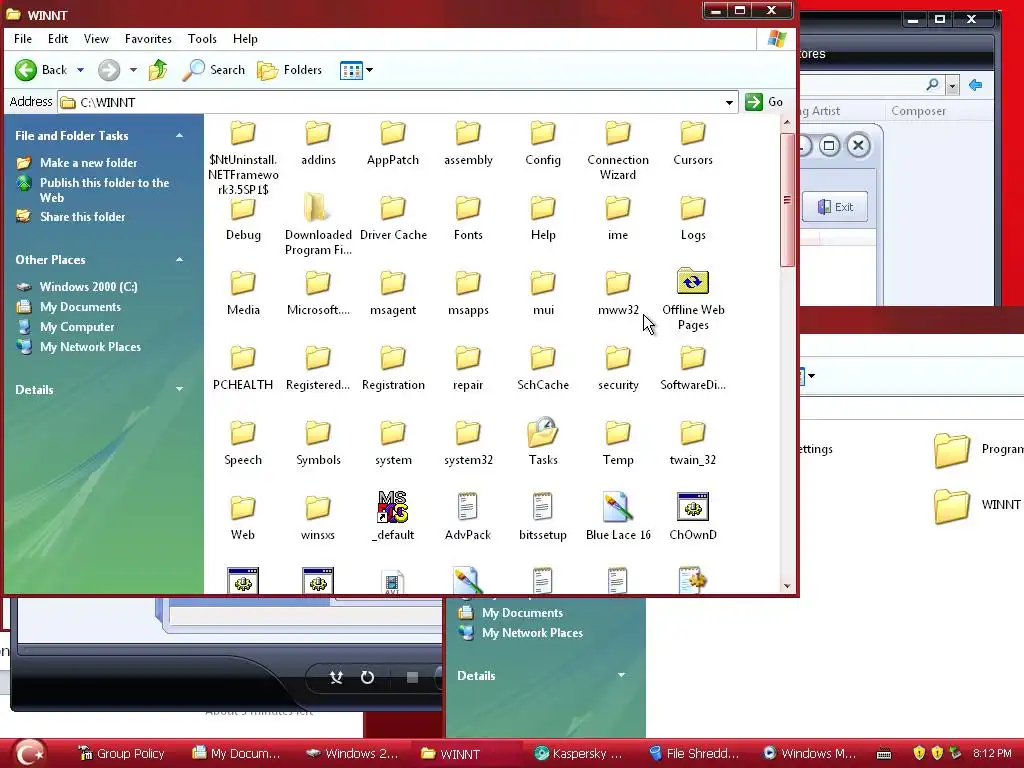Select the $NtUninstall.NETFramework3.5SP1$ folder
The width and height of the screenshot is (1024, 768).
pos(243,158)
